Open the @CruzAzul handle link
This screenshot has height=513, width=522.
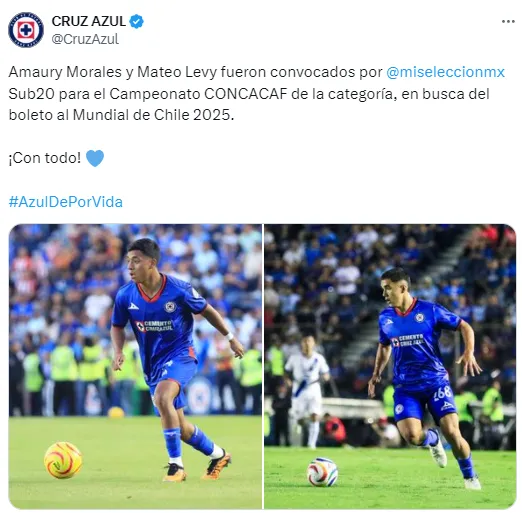(85, 39)
